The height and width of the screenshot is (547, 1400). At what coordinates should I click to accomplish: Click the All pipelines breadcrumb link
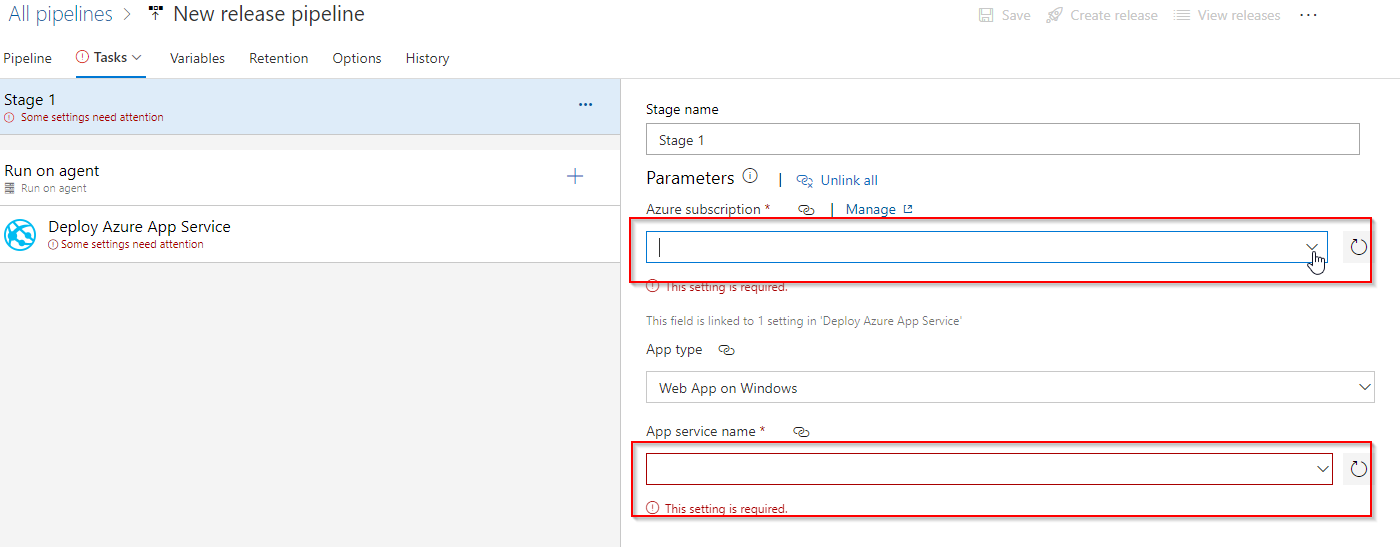tap(60, 14)
